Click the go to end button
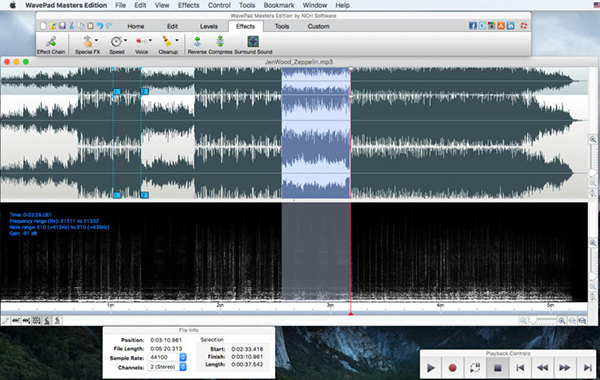600x380 pixels. coord(587,367)
